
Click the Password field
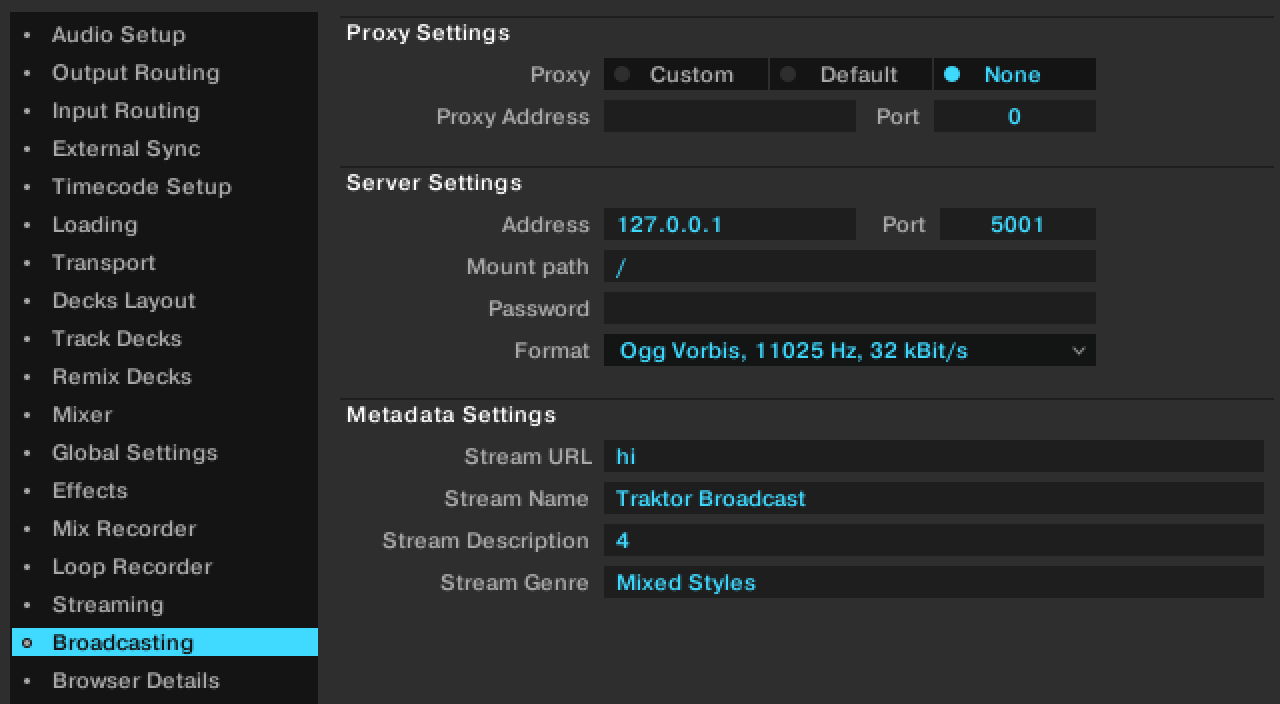pyautogui.click(x=850, y=308)
